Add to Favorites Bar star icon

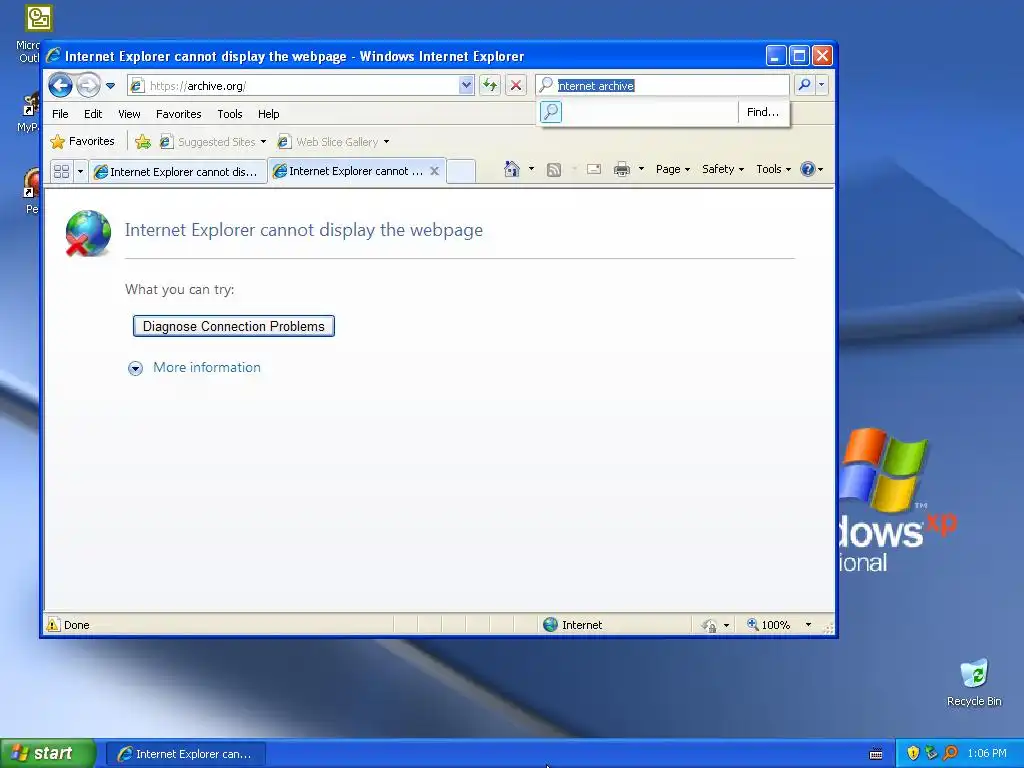click(x=143, y=142)
